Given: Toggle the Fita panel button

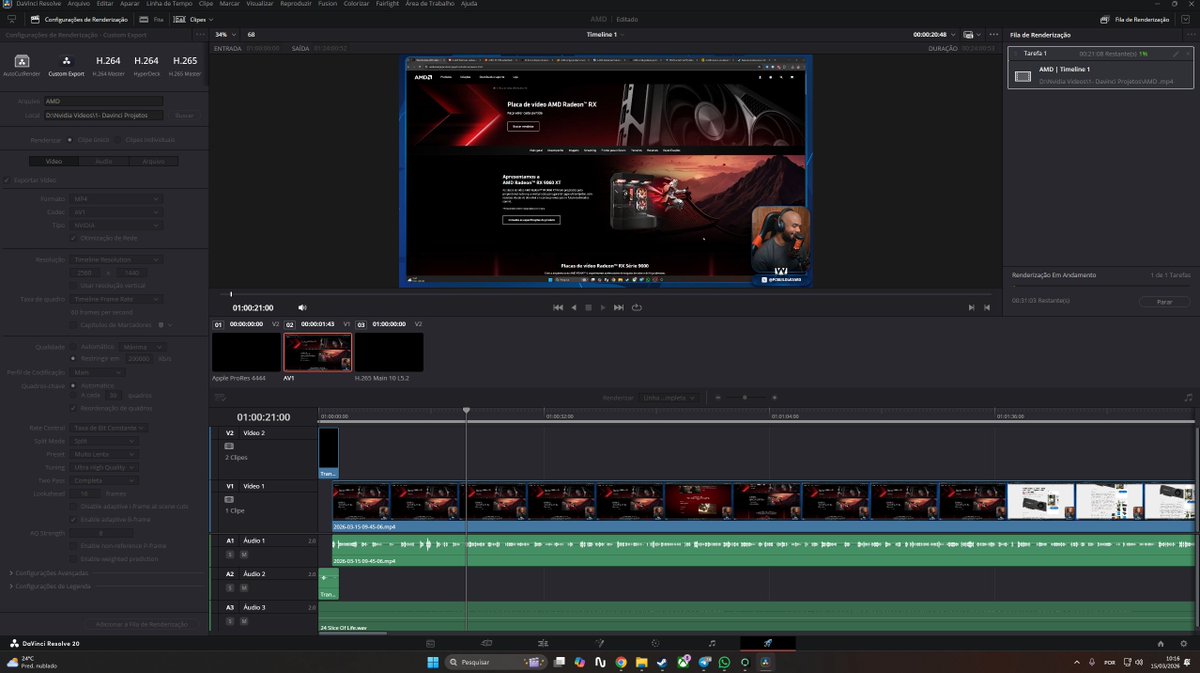Looking at the screenshot, I should 153,19.
